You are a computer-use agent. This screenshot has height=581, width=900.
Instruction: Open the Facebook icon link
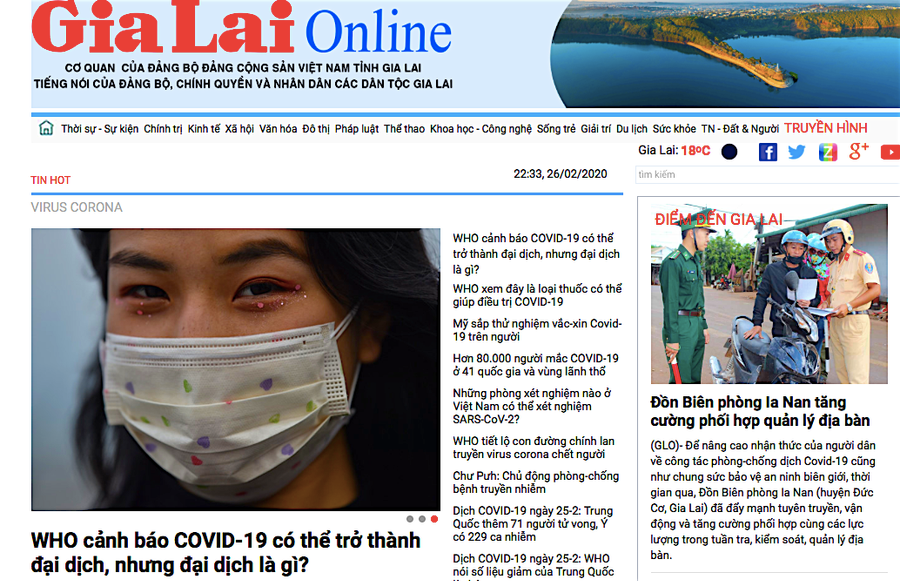coord(767,152)
